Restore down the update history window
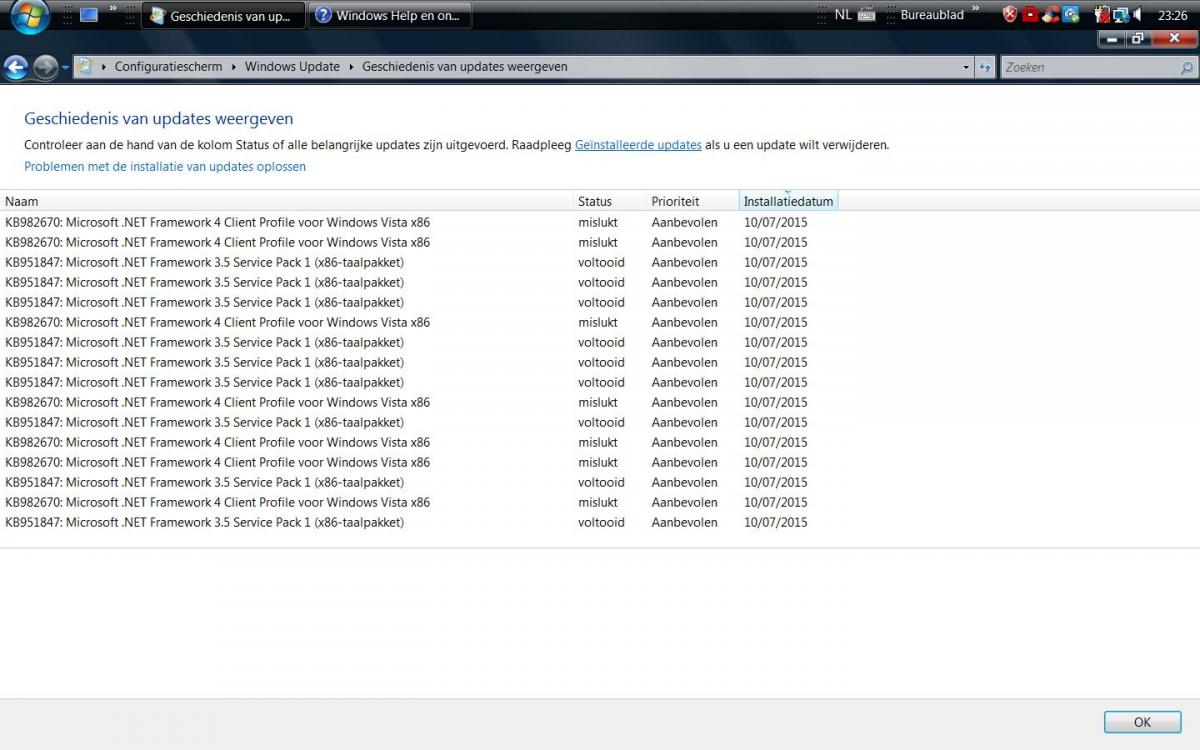This screenshot has width=1200, height=750. [x=1138, y=39]
